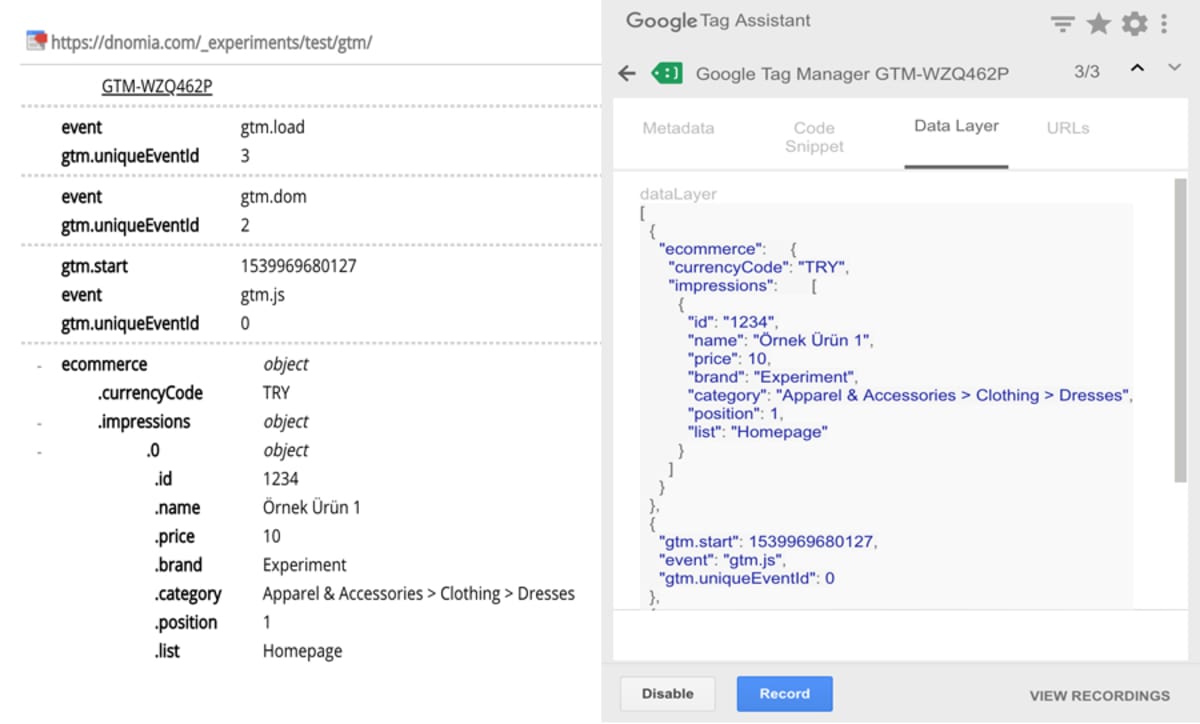Jump to next tag with down chevron
1200x724 pixels.
1174,67
